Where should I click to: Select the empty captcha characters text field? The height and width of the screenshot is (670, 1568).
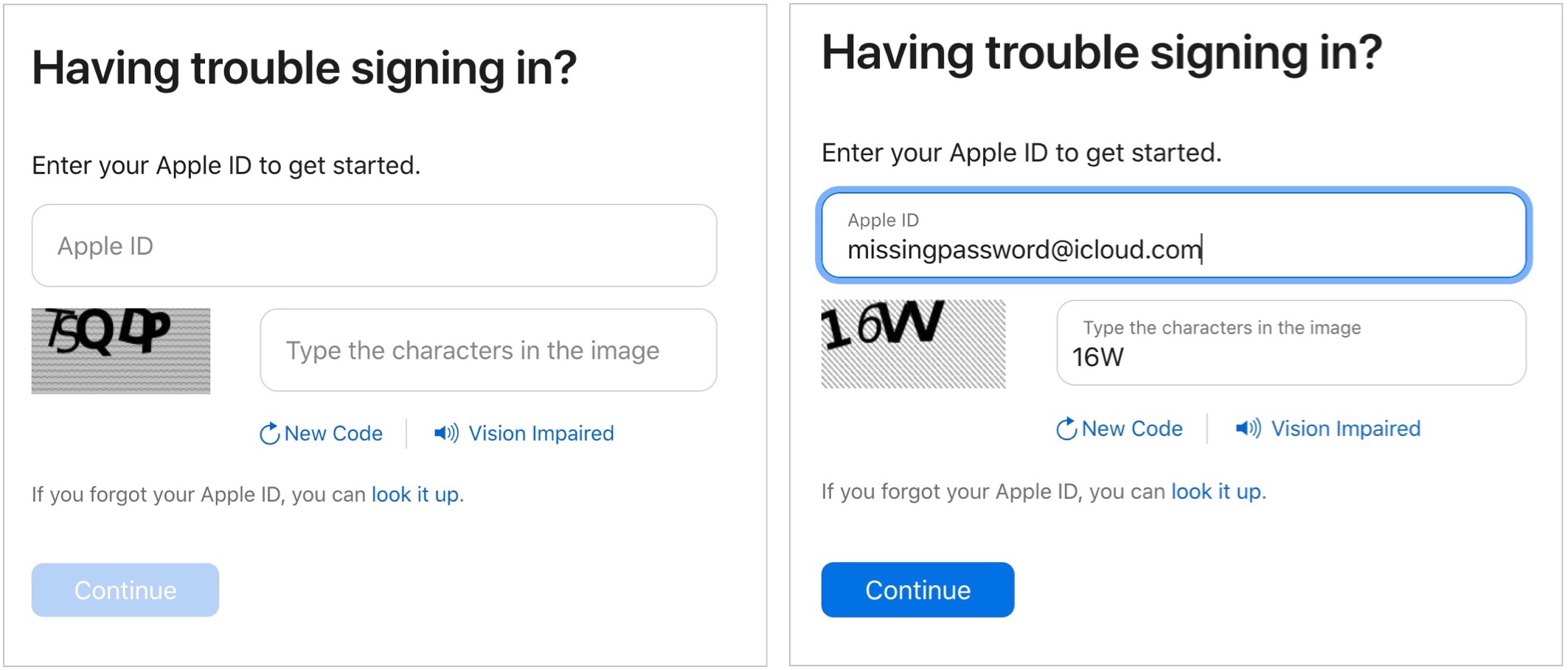pos(488,350)
